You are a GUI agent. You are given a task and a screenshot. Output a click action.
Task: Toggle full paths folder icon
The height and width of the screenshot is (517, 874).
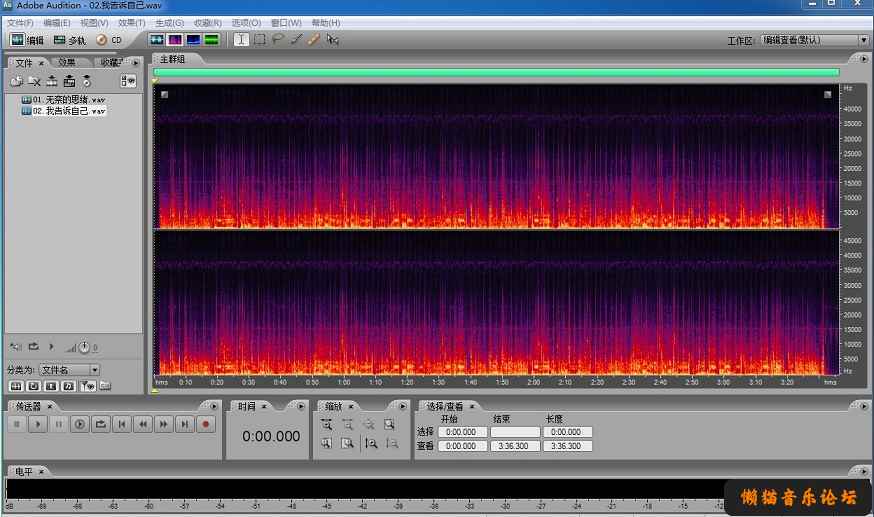click(105, 386)
